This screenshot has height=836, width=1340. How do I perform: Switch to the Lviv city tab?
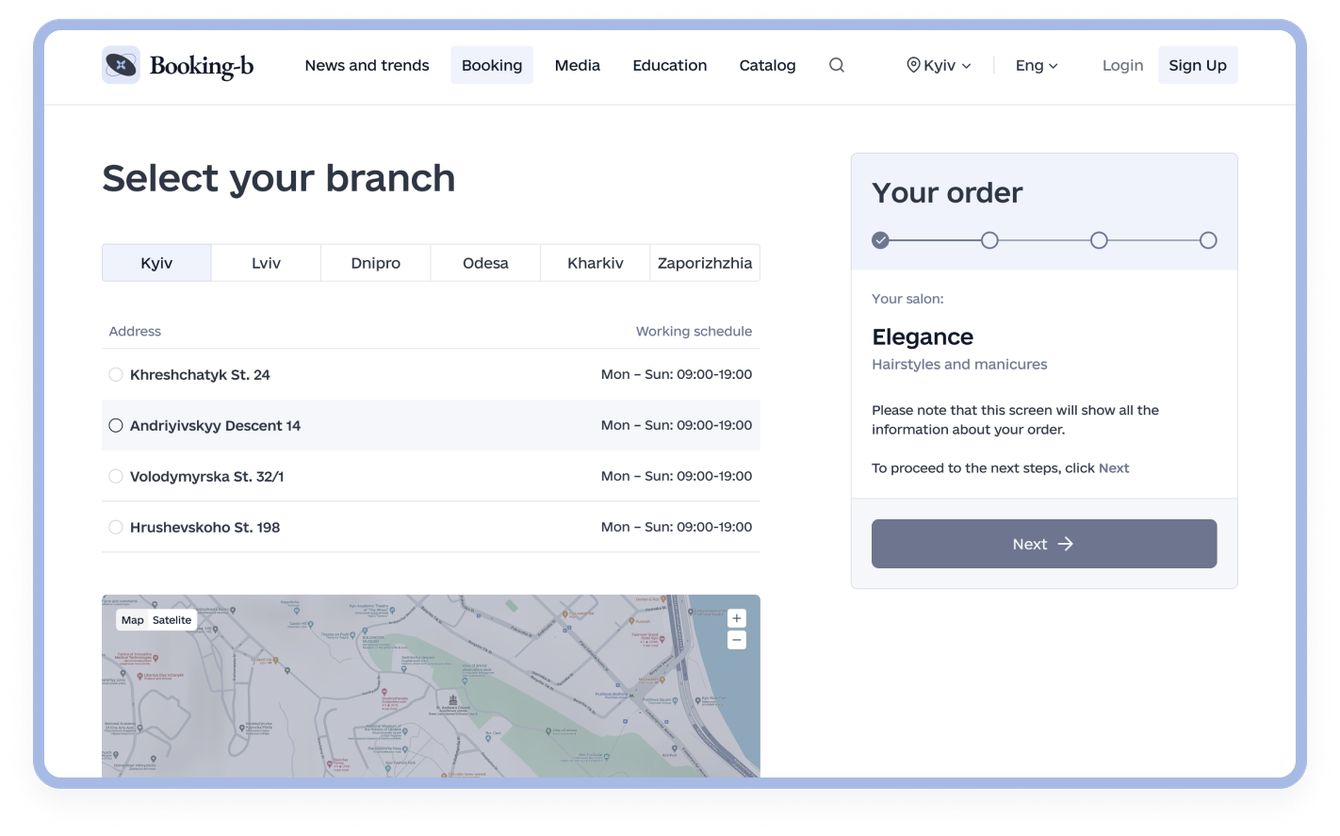[x=266, y=263]
